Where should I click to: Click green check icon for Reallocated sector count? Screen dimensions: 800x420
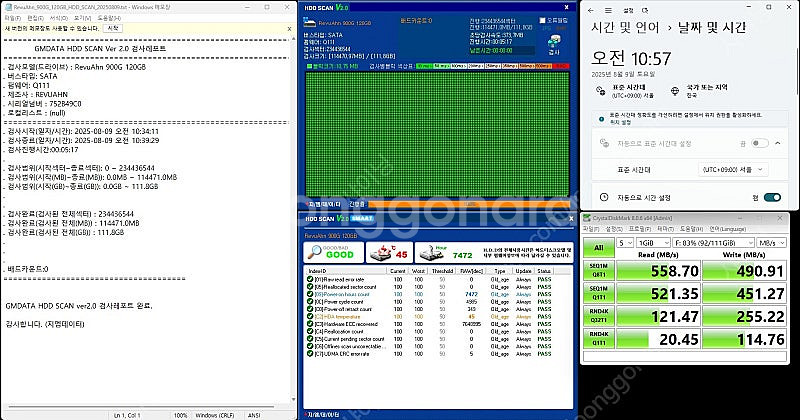pyautogui.click(x=310, y=287)
